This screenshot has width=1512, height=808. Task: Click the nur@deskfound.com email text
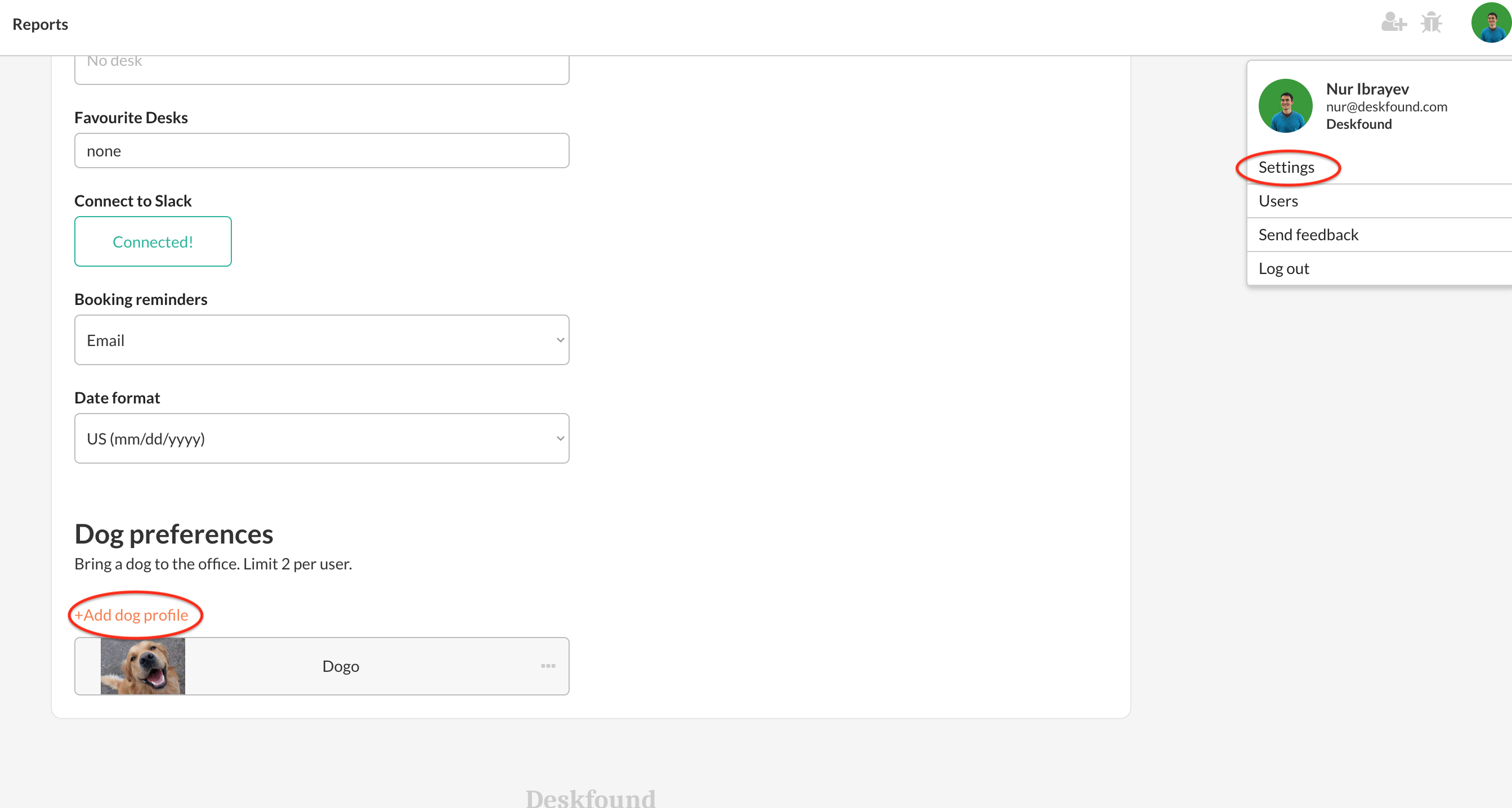tap(1386, 107)
